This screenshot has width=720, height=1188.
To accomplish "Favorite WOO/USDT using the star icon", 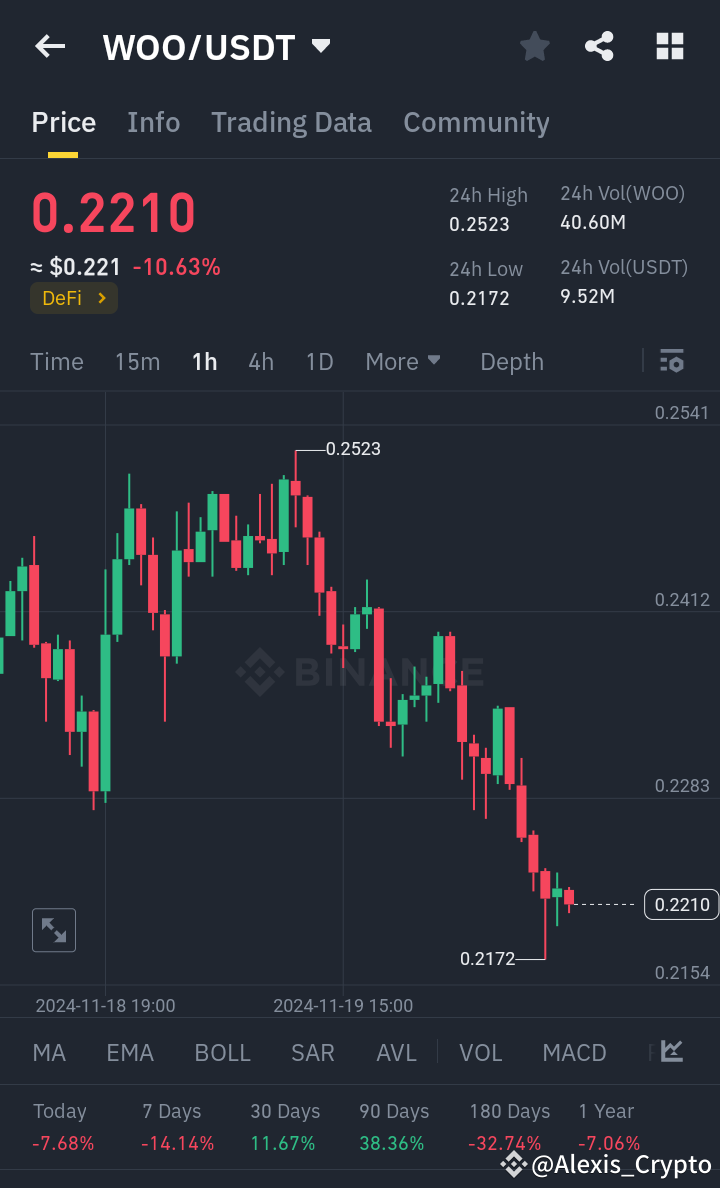I will tap(534, 46).
